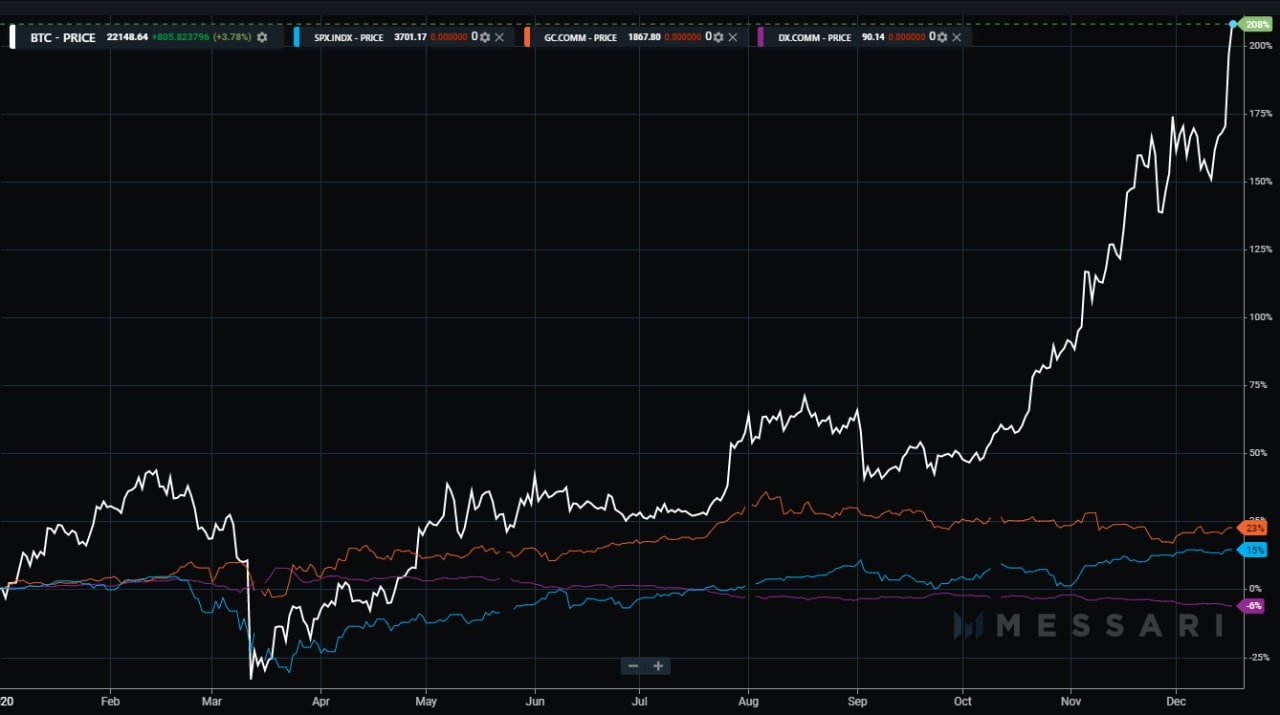Click the SPX value 3701.17
1280x715 pixels.
(410, 38)
